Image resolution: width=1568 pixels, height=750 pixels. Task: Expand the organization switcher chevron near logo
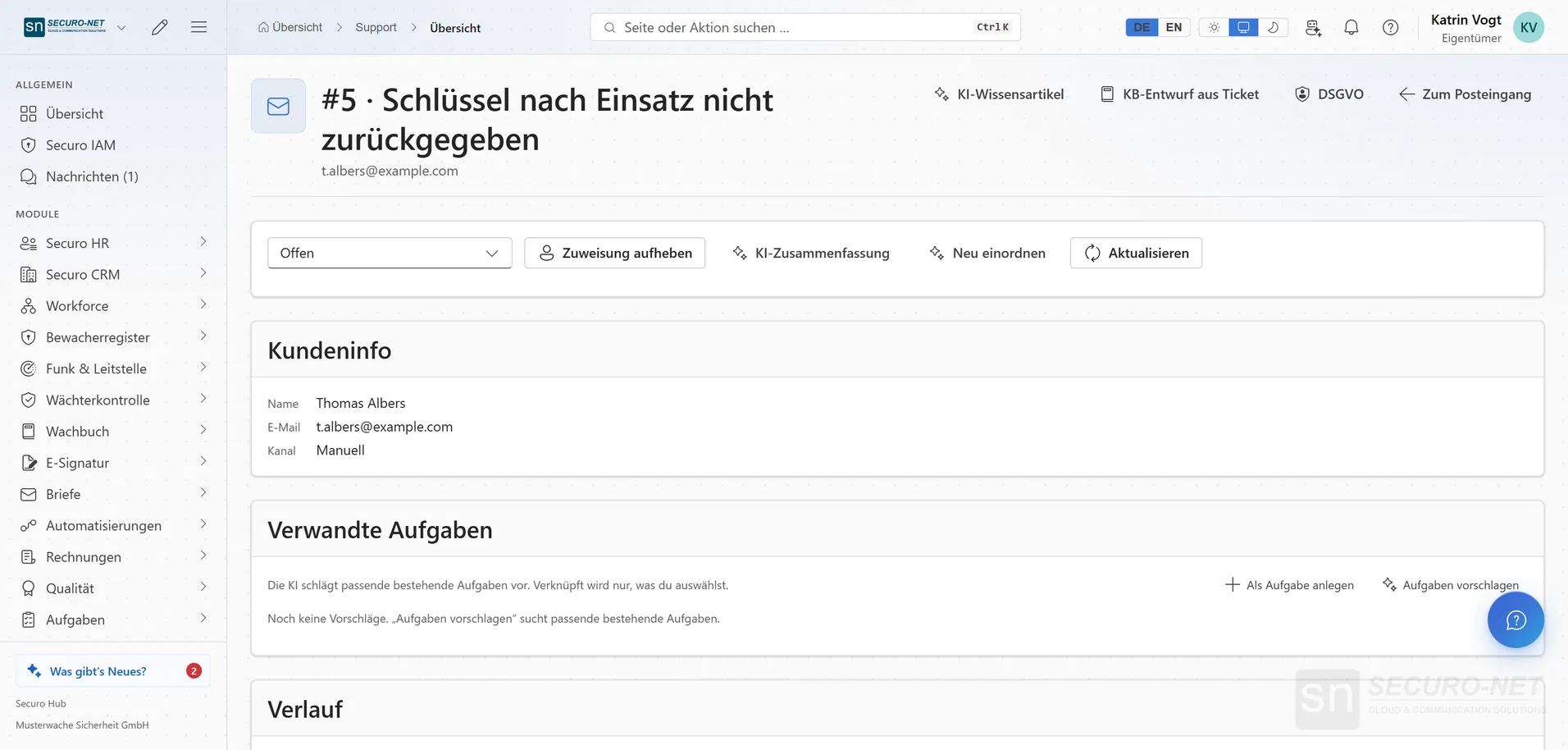121,27
